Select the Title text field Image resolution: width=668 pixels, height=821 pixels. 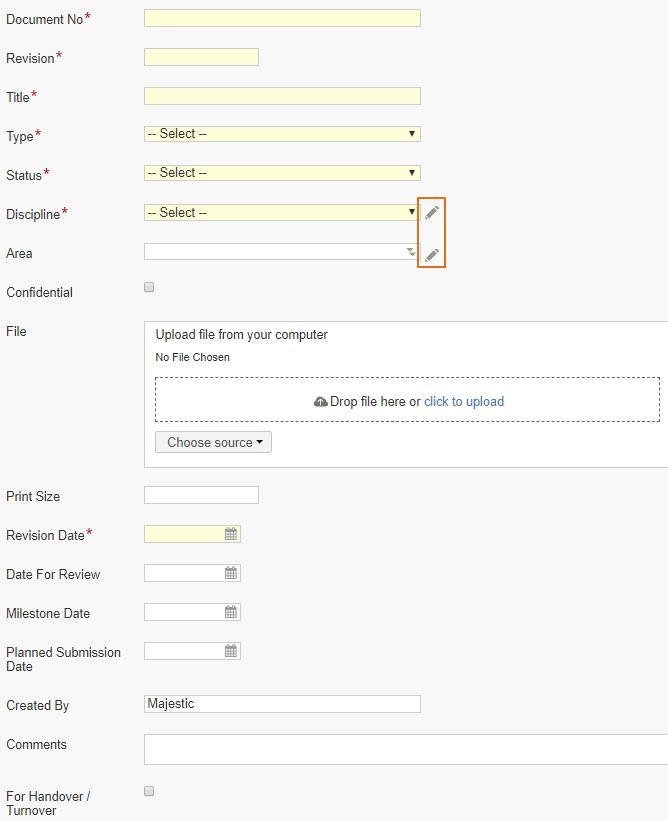(282, 96)
